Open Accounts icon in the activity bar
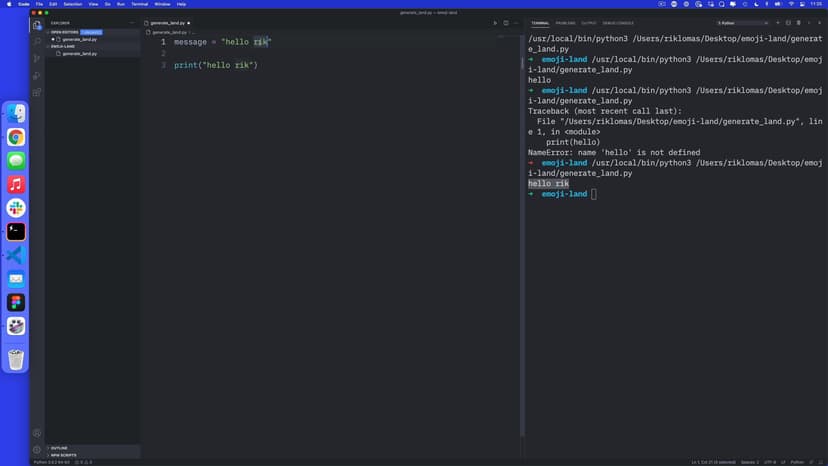The width and height of the screenshot is (828, 466). coord(37,432)
